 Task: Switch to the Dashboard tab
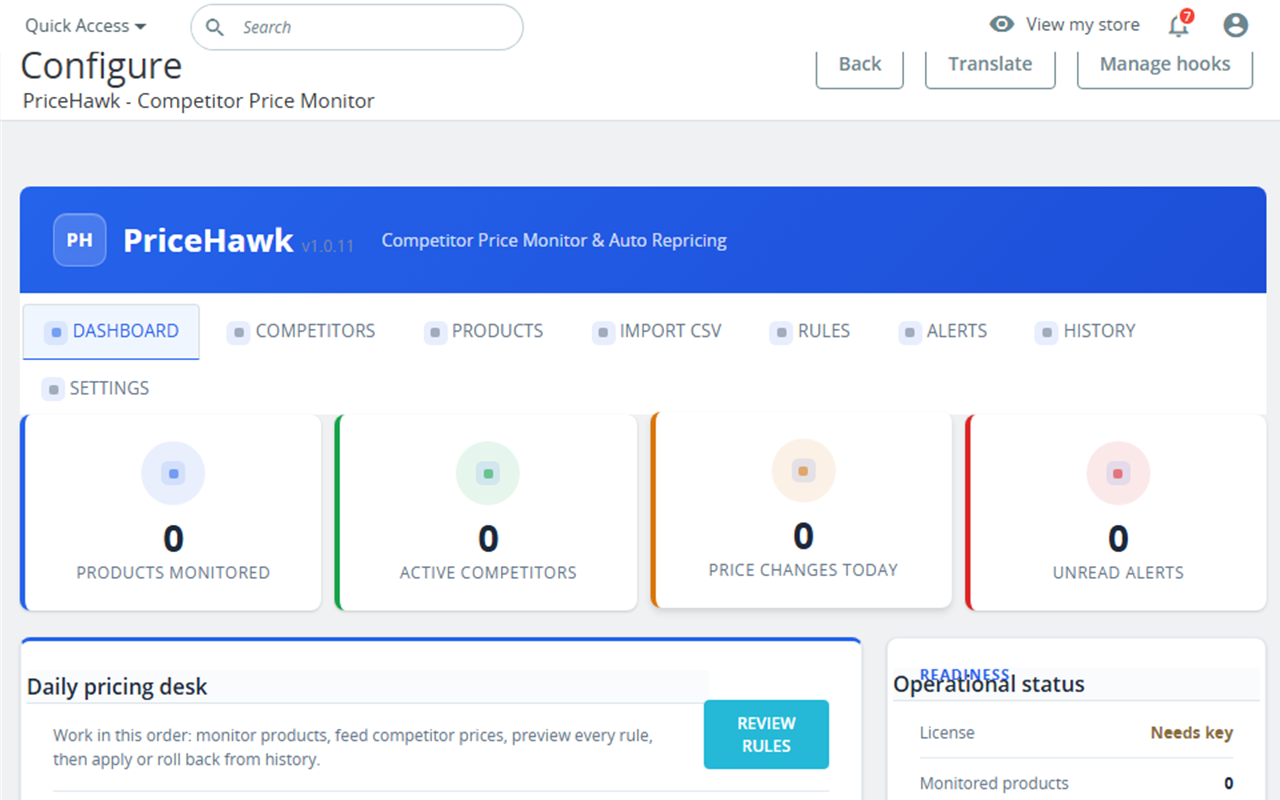pyautogui.click(x=111, y=332)
